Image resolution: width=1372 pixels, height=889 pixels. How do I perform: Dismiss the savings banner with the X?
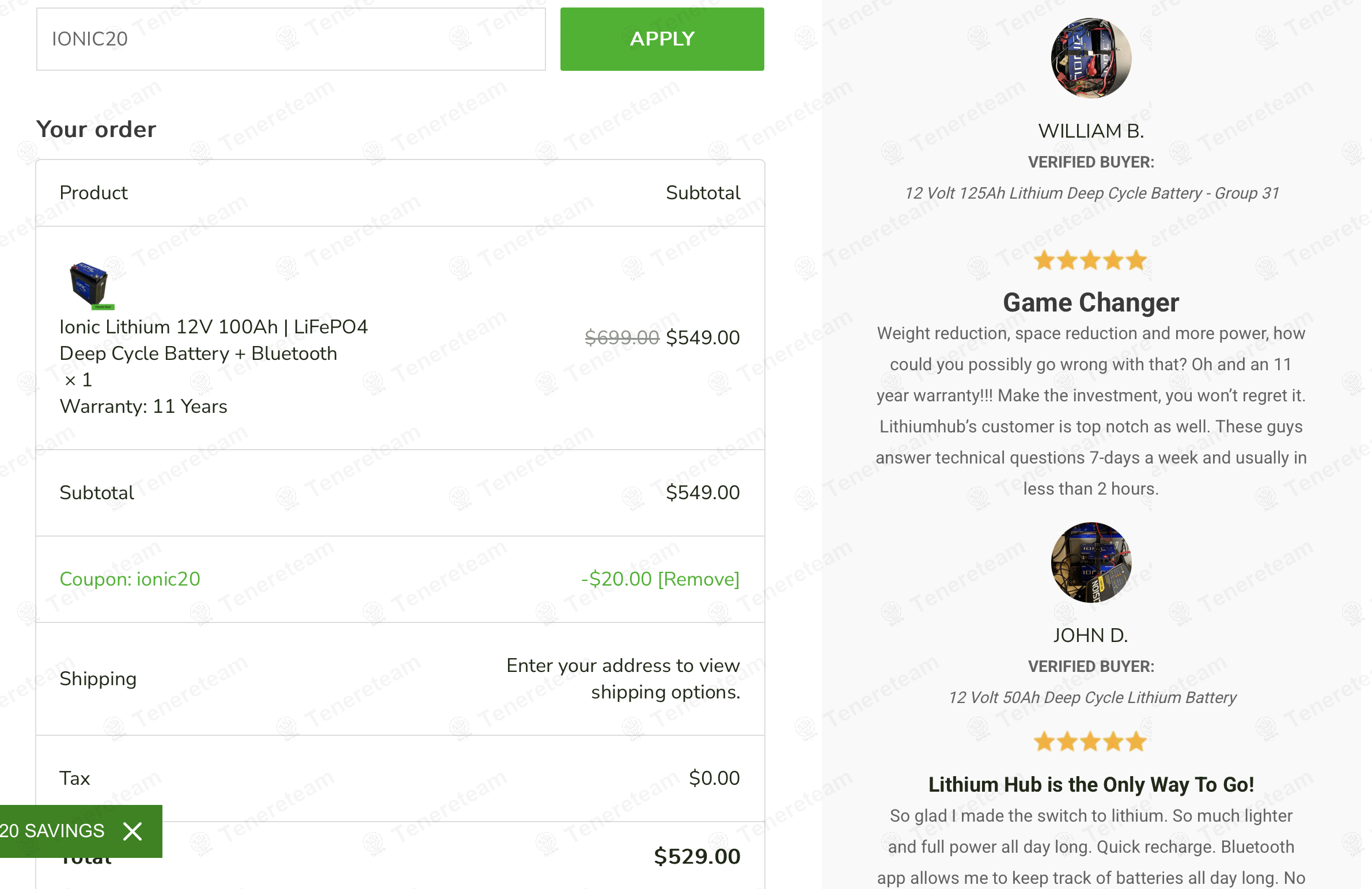[x=132, y=831]
